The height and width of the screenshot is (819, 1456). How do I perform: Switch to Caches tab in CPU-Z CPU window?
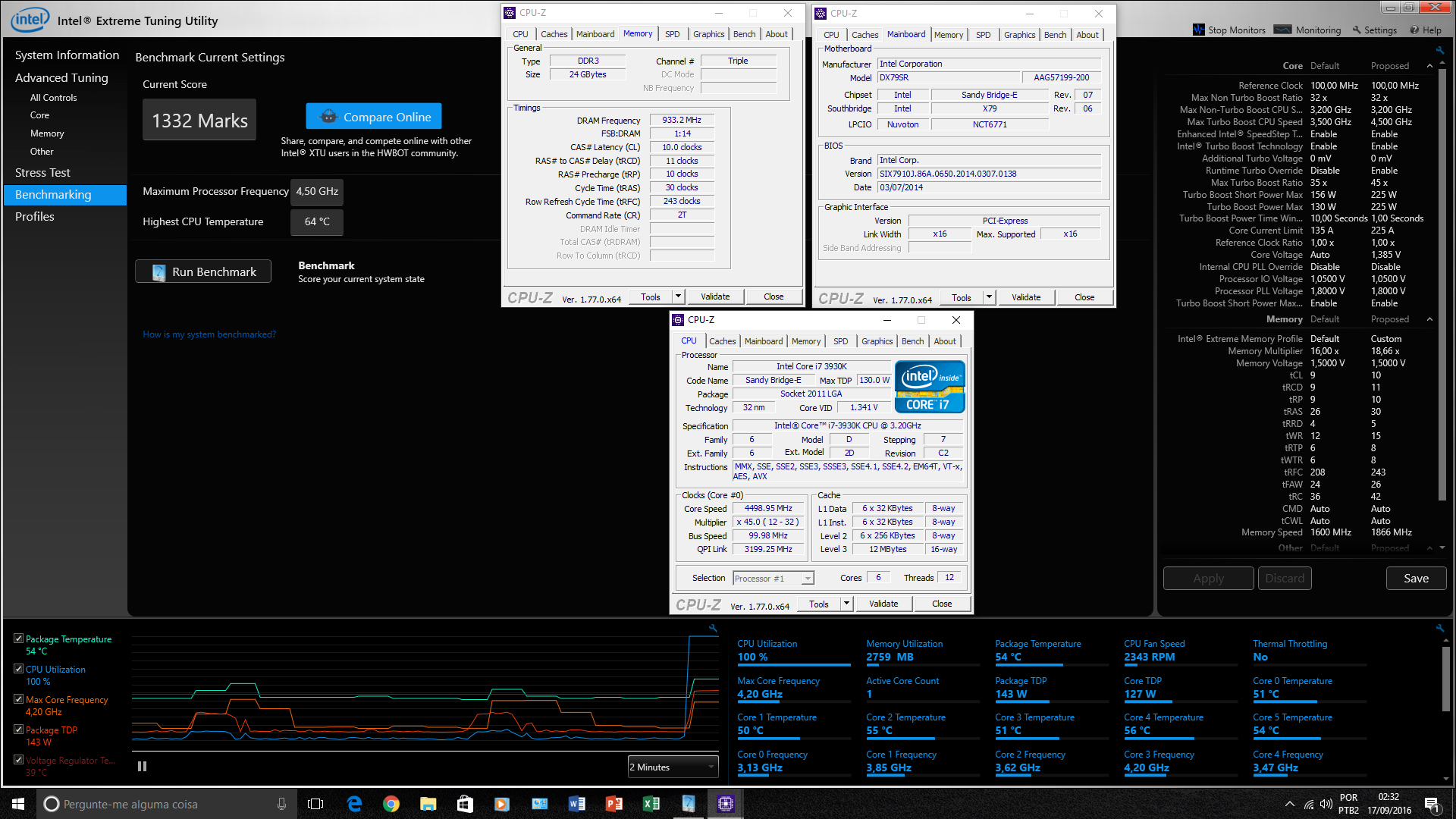(x=722, y=341)
